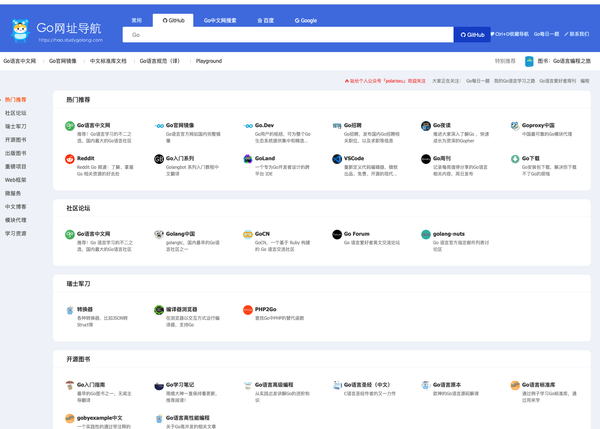Click the Go search input field

[x=288, y=35]
